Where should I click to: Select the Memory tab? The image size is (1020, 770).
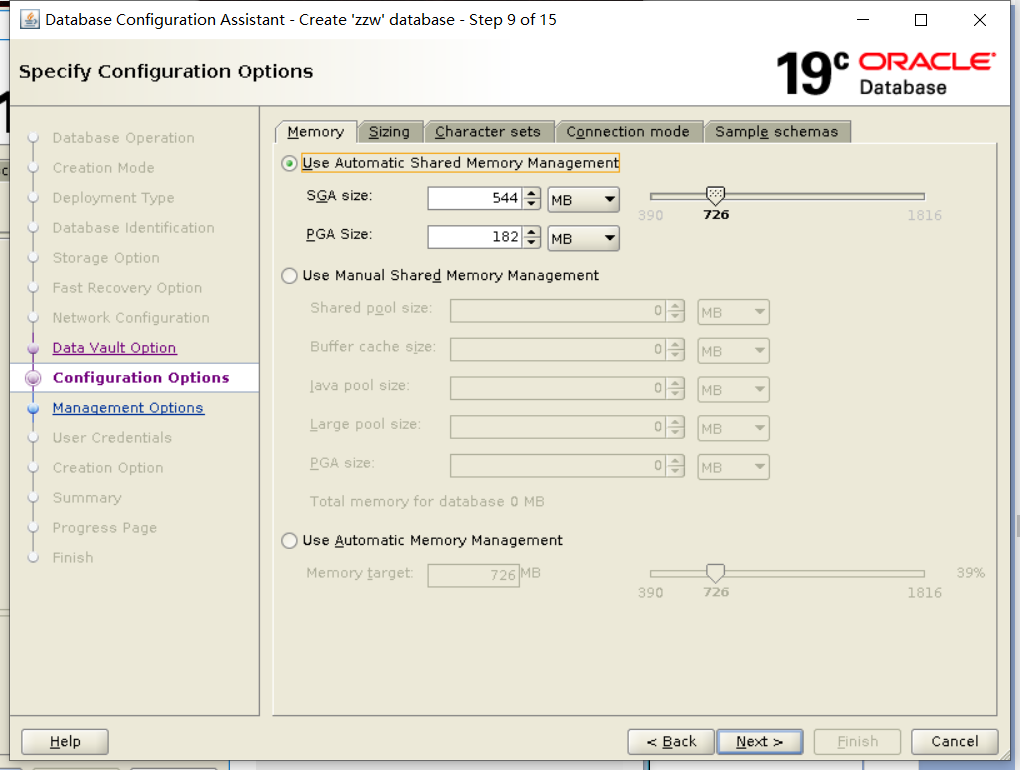[315, 131]
